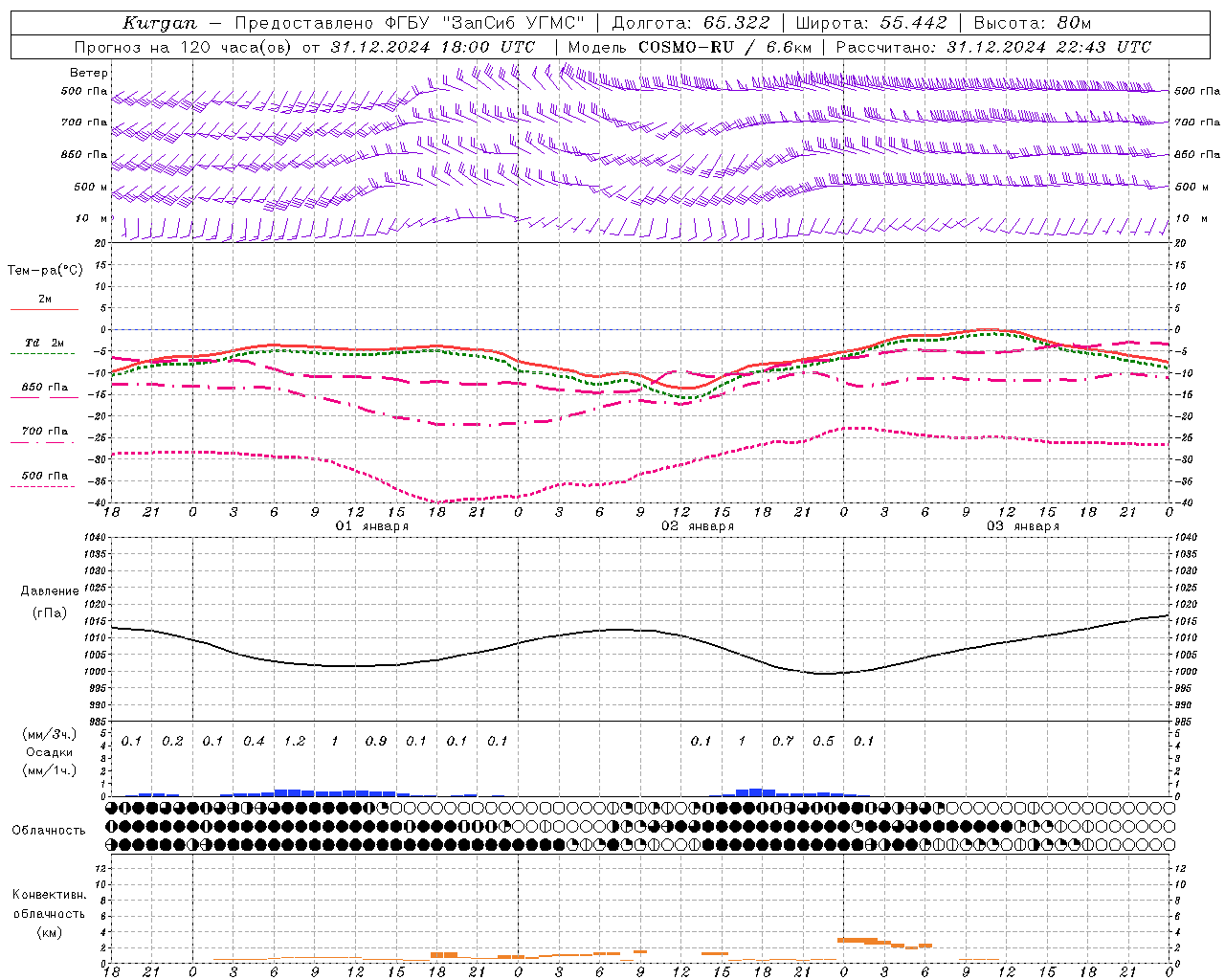Click the "0.7" precipitation amount value

point(783,741)
